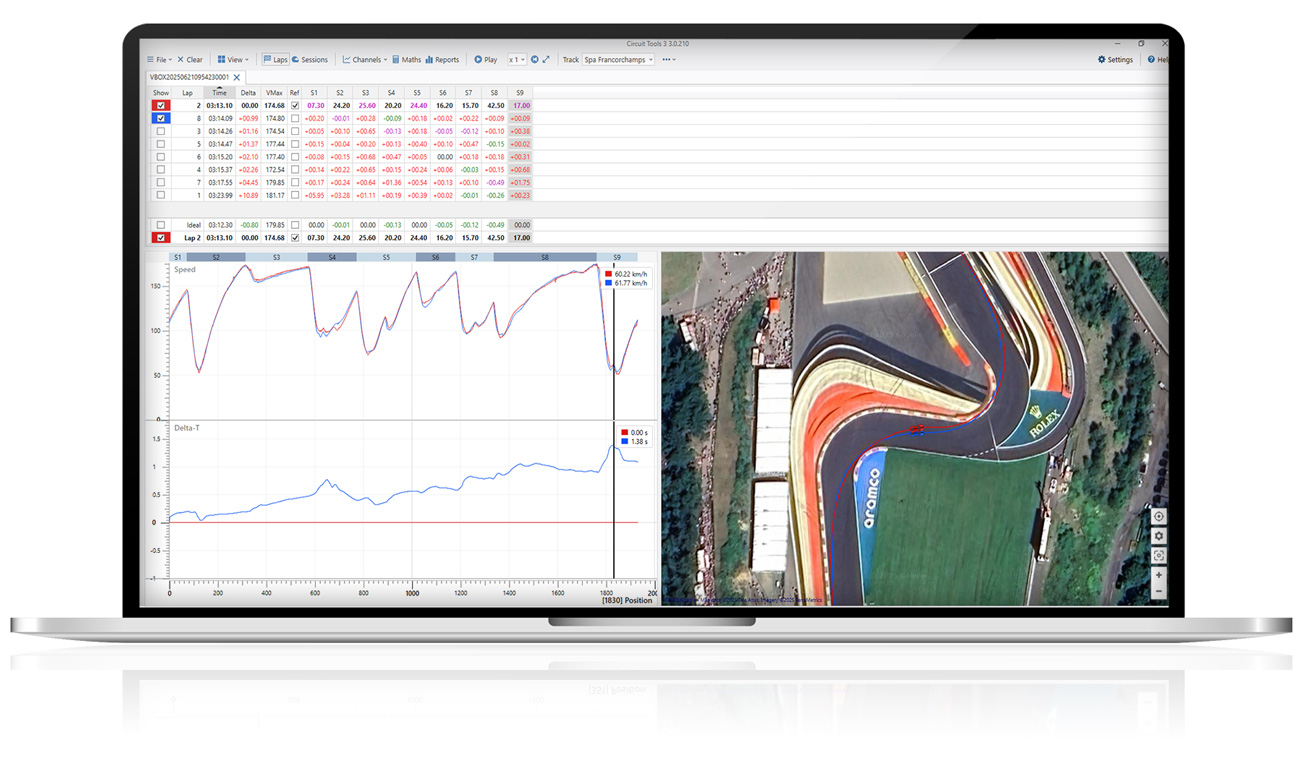Open the Maths calculator tool
Screen dimensions: 1300x783
tap(406, 60)
